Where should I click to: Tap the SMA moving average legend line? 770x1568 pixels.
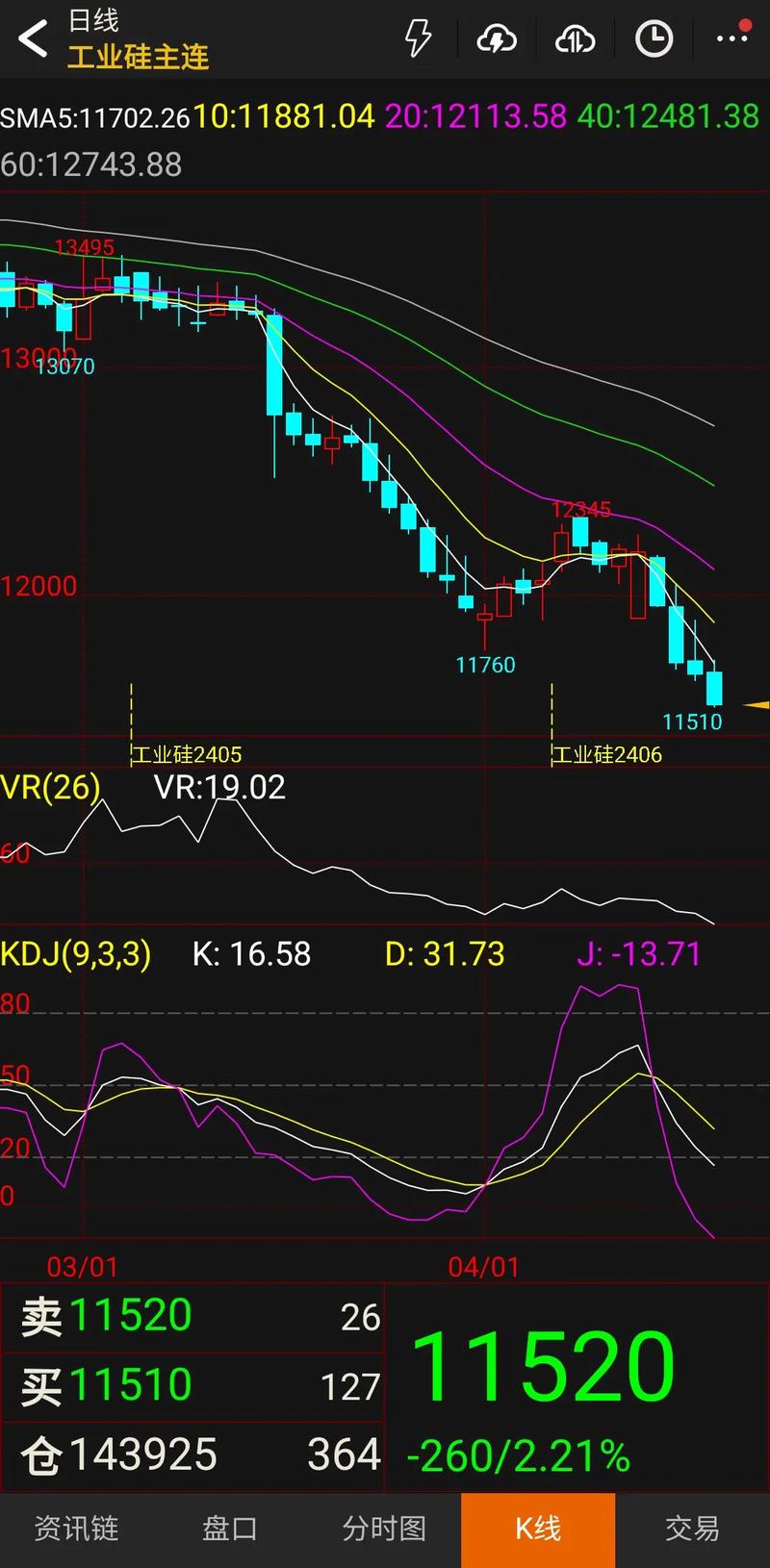[x=380, y=116]
